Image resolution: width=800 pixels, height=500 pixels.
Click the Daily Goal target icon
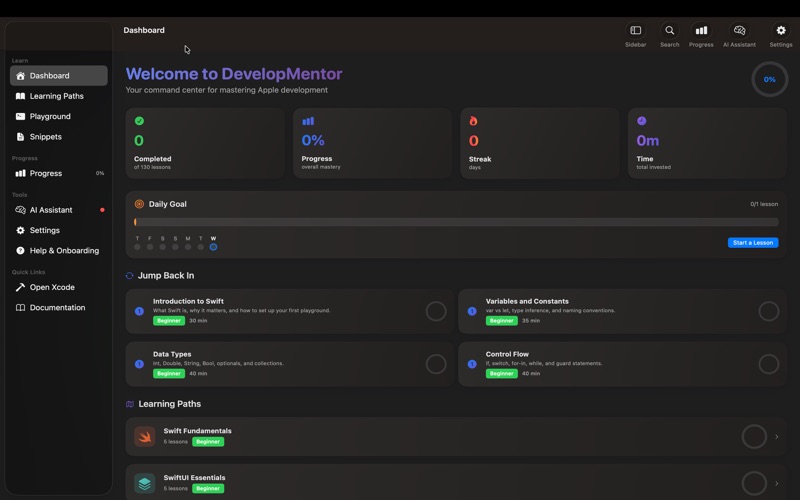[139, 204]
